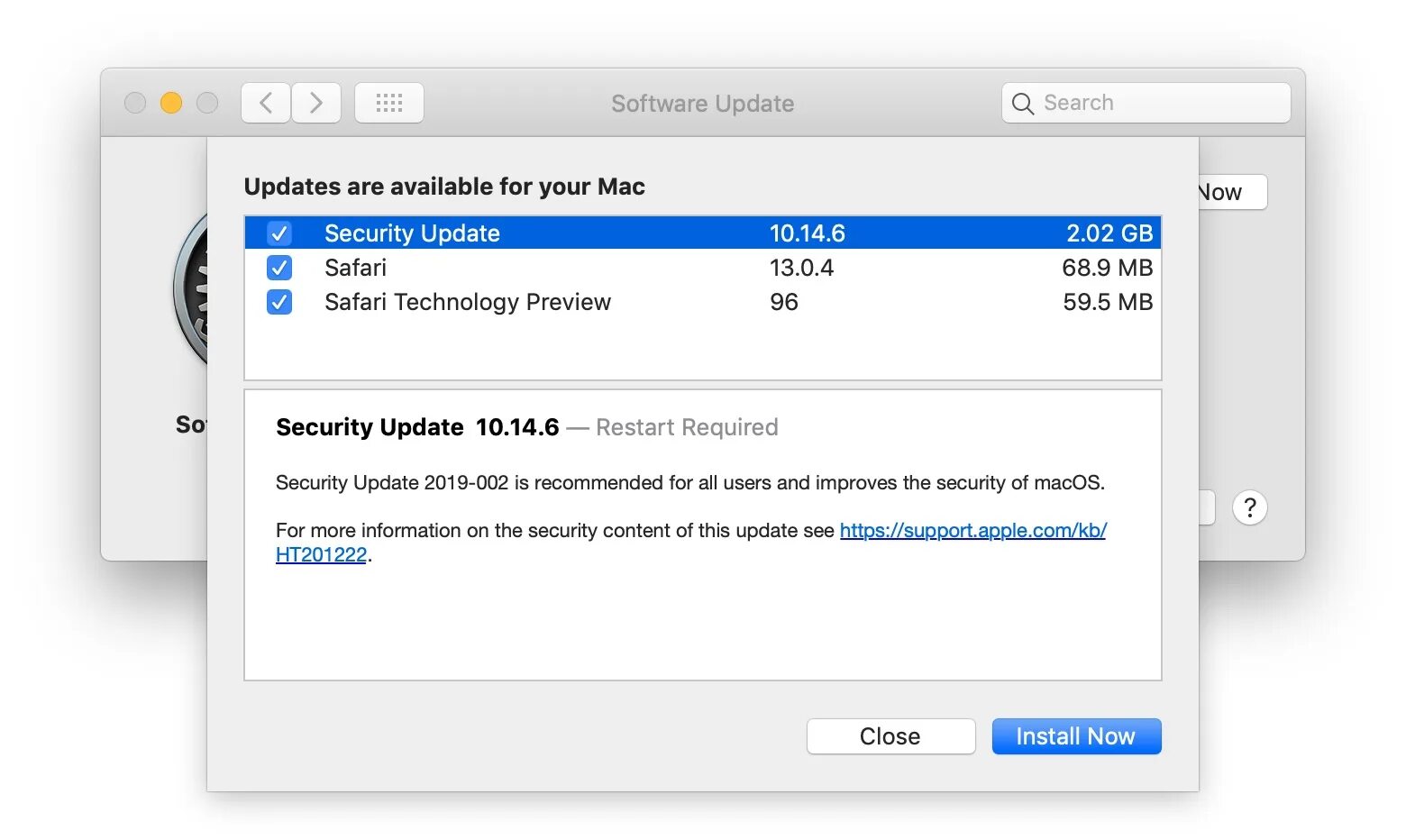Uncheck the Security Update checkbox
Image resolution: width=1406 pixels, height=840 pixels.
click(279, 233)
